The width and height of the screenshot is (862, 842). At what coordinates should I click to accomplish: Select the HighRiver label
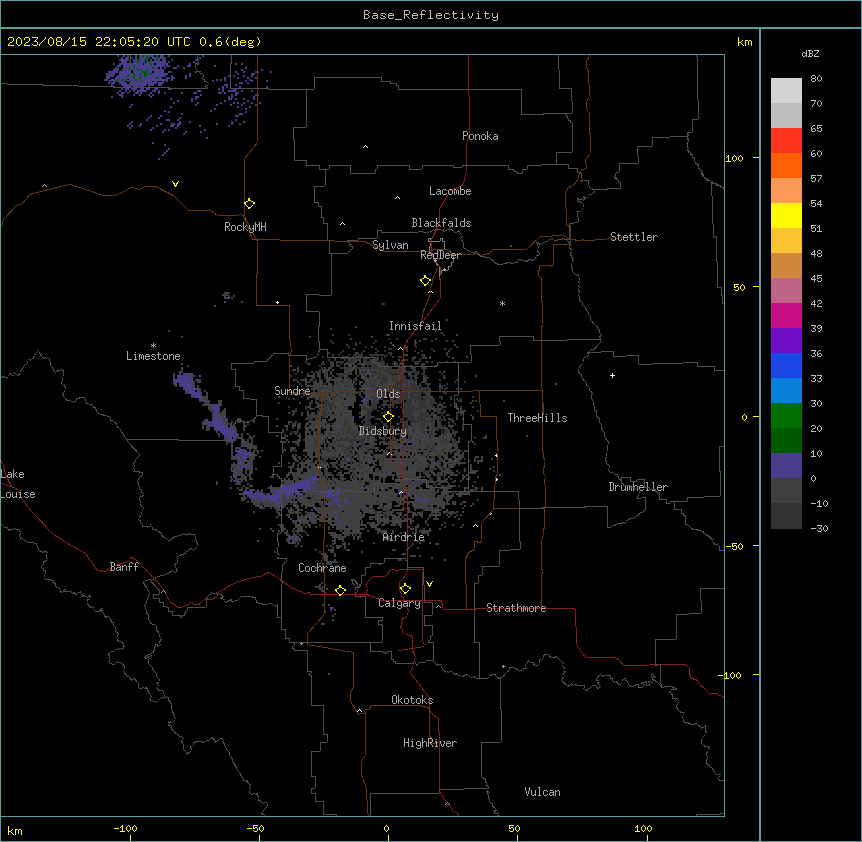point(430,743)
